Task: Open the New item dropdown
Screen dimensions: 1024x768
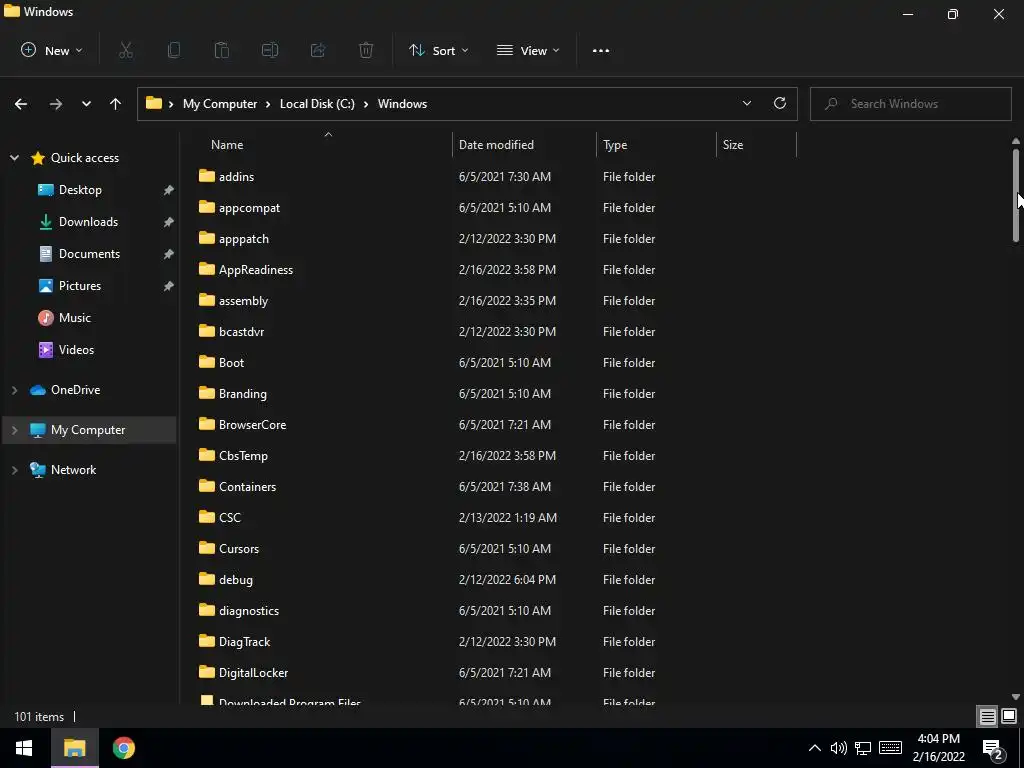Action: [52, 50]
